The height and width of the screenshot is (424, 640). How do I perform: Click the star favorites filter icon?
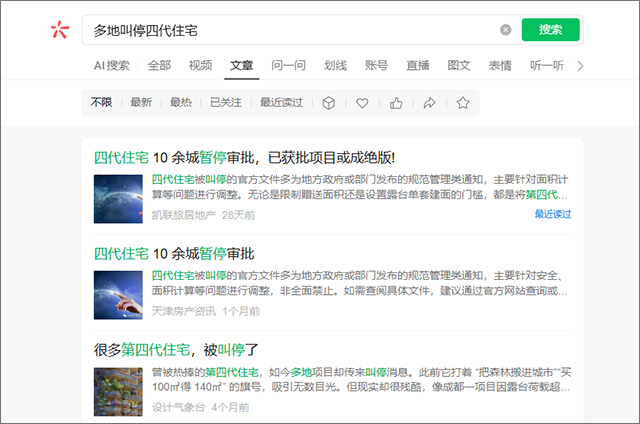click(463, 102)
